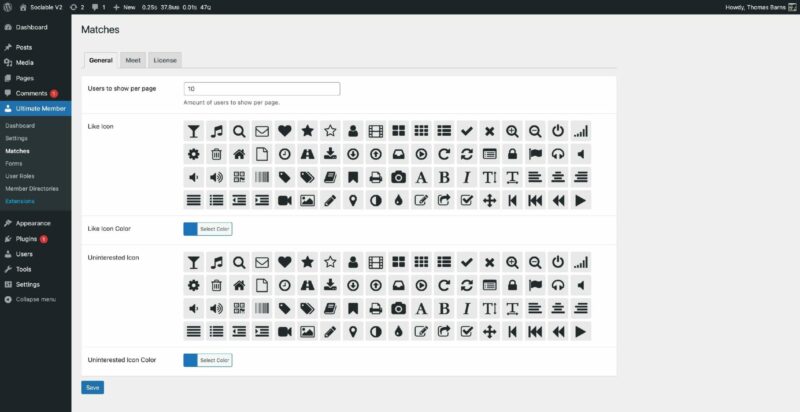Open the comments bubble in admin bar
The image size is (800, 412).
(98, 7)
